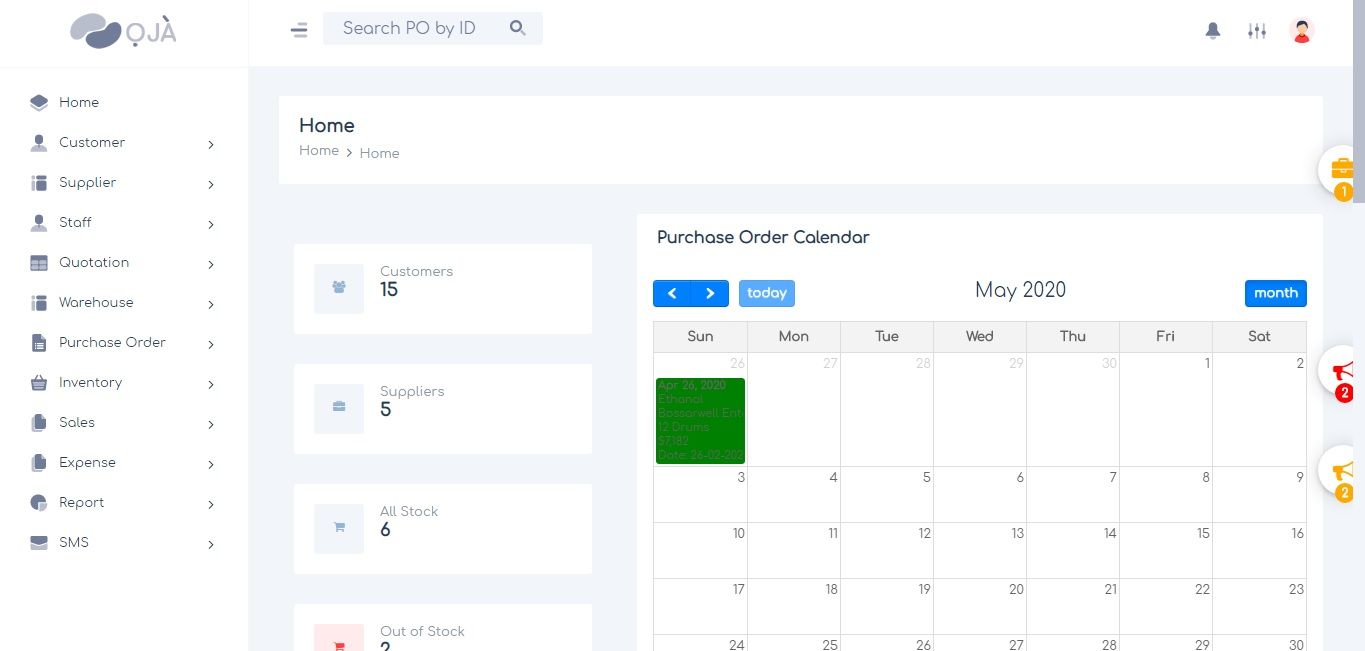Open the green Ethanol purchase order event
This screenshot has height=651, width=1365.
pyautogui.click(x=700, y=420)
